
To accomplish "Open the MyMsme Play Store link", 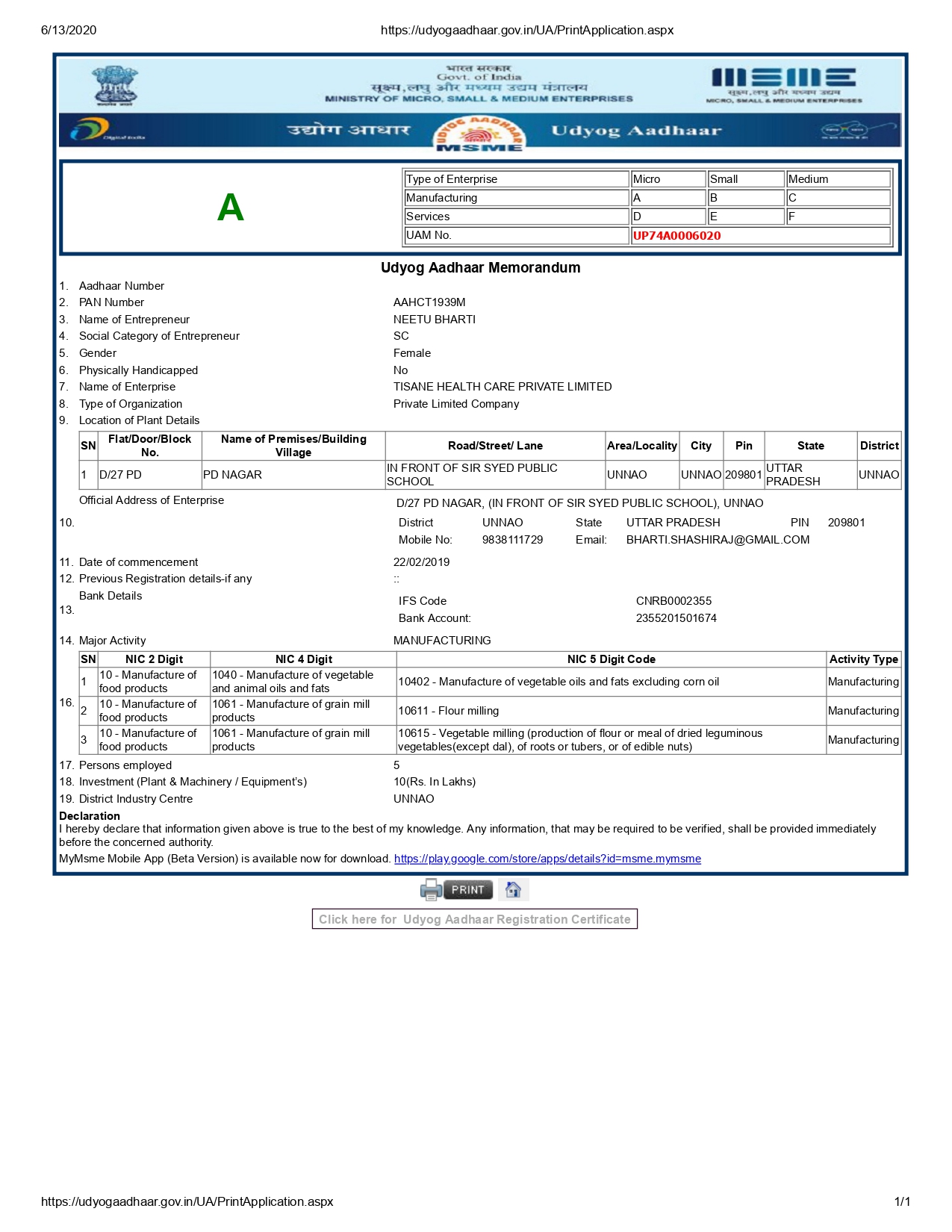I will pyautogui.click(x=547, y=859).
